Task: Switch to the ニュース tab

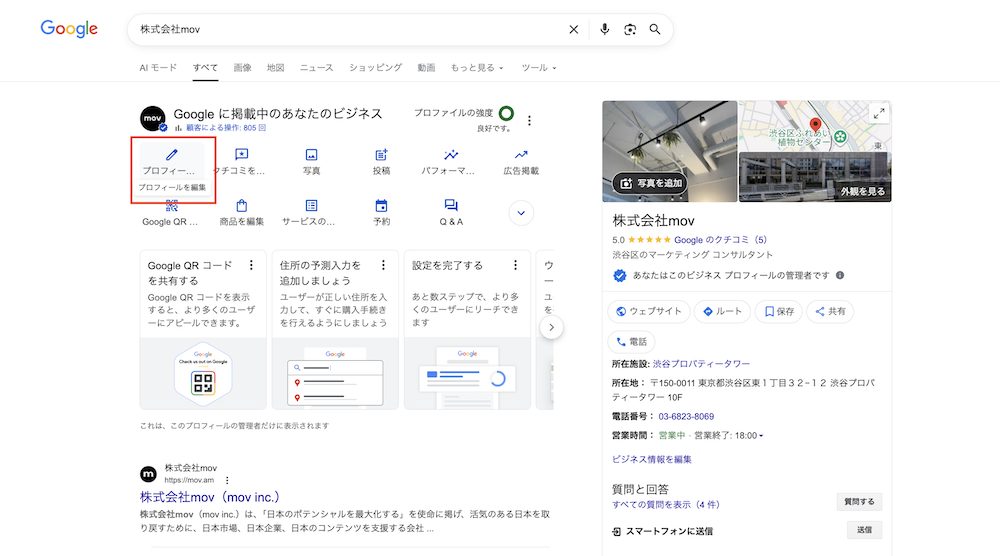Action: tap(316, 68)
